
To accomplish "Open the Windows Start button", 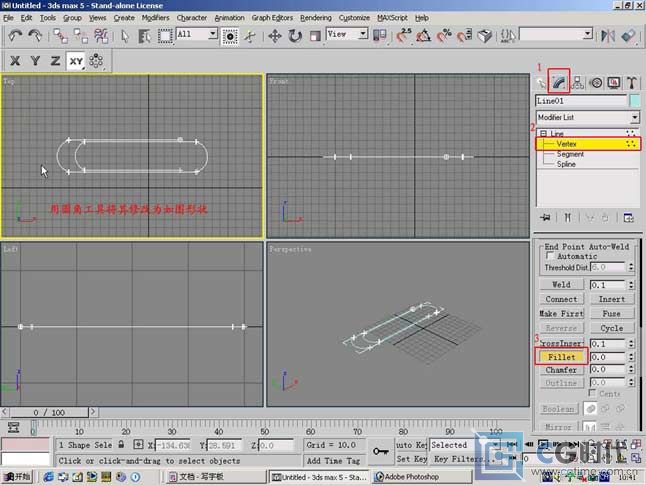I will pos(17,477).
